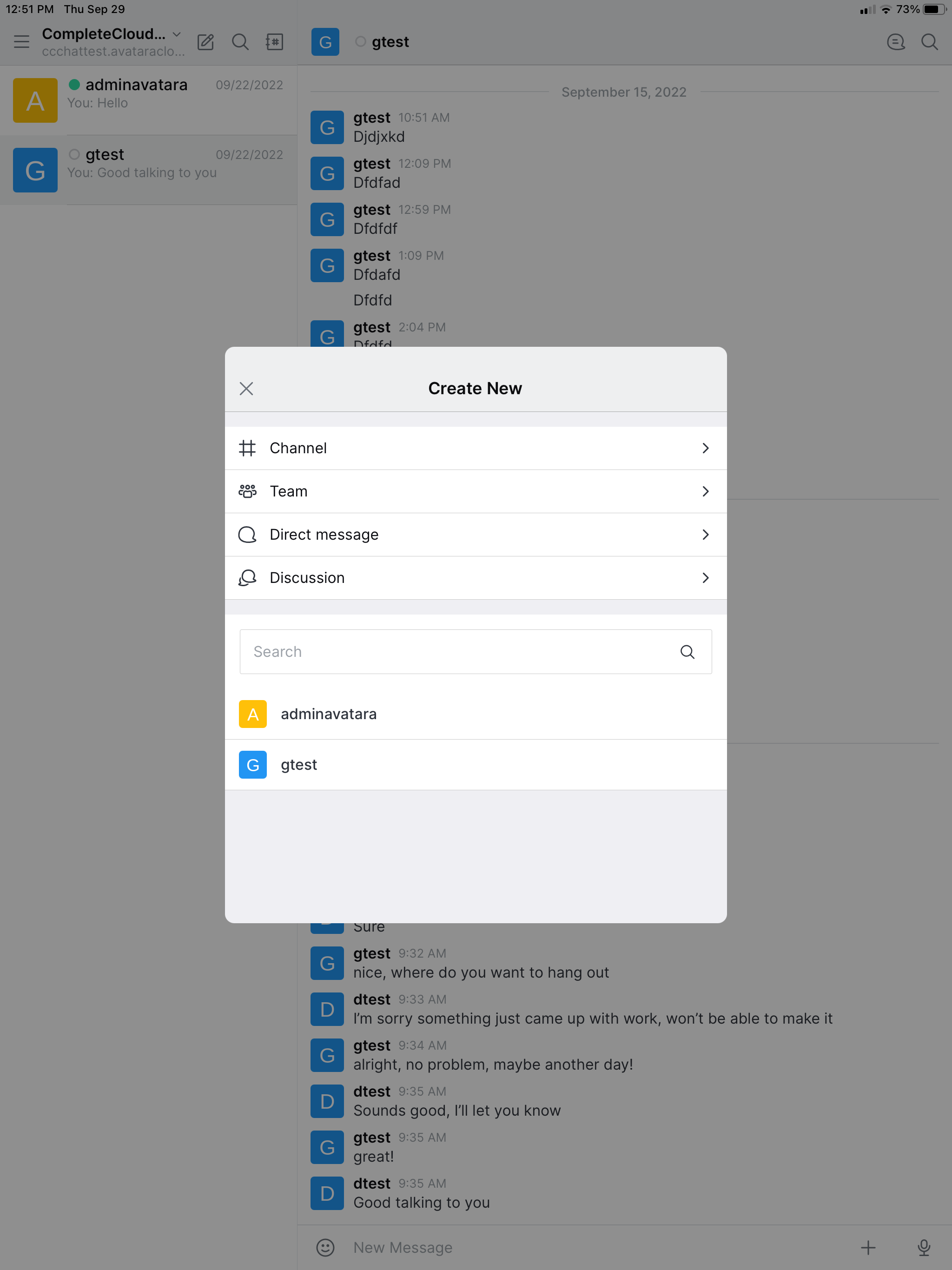Viewport: 952px width, 1270px height.
Task: Open the hamburger sidebar menu
Action: pos(22,42)
